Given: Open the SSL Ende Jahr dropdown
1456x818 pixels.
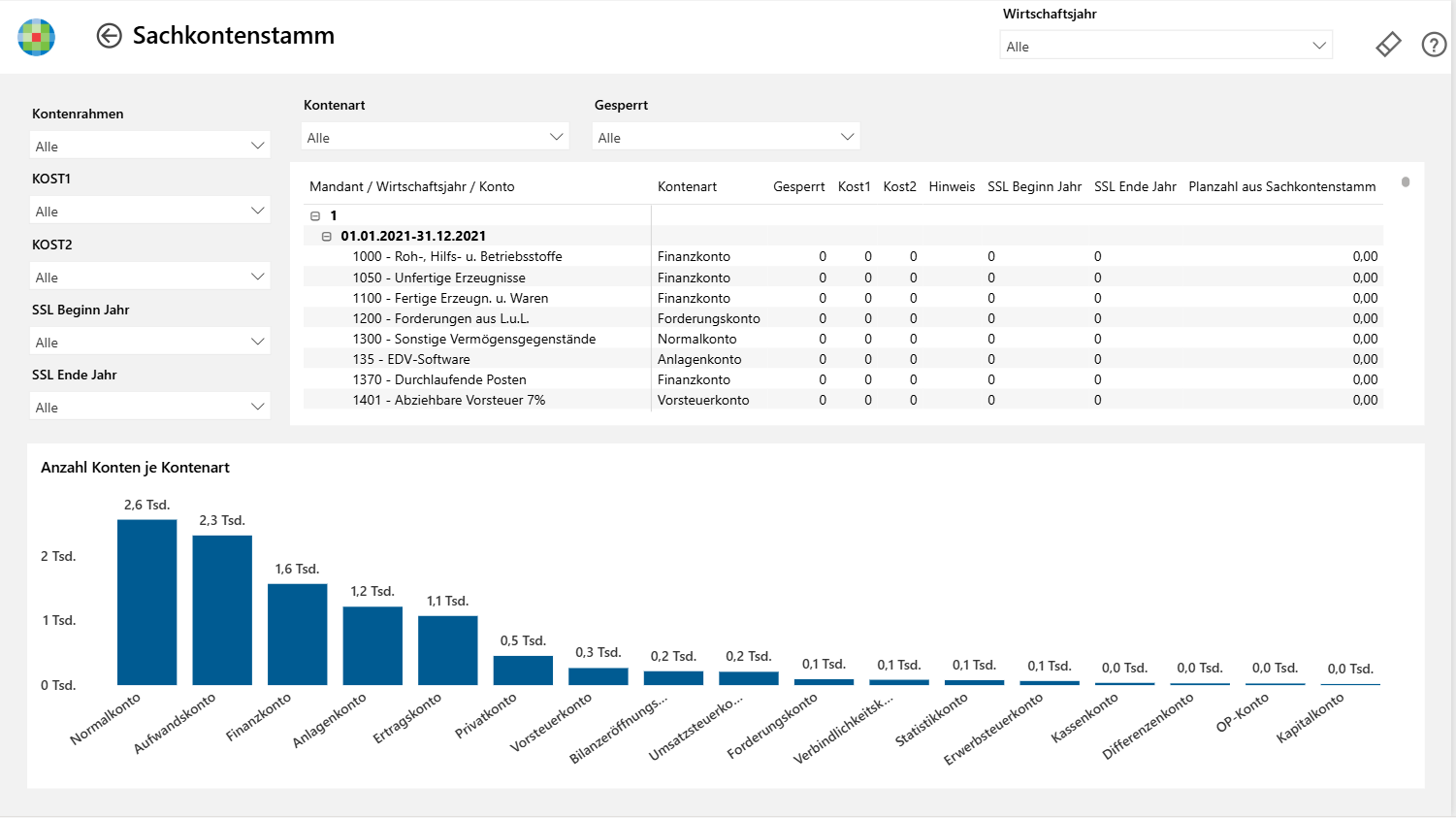Looking at the screenshot, I should coord(150,407).
